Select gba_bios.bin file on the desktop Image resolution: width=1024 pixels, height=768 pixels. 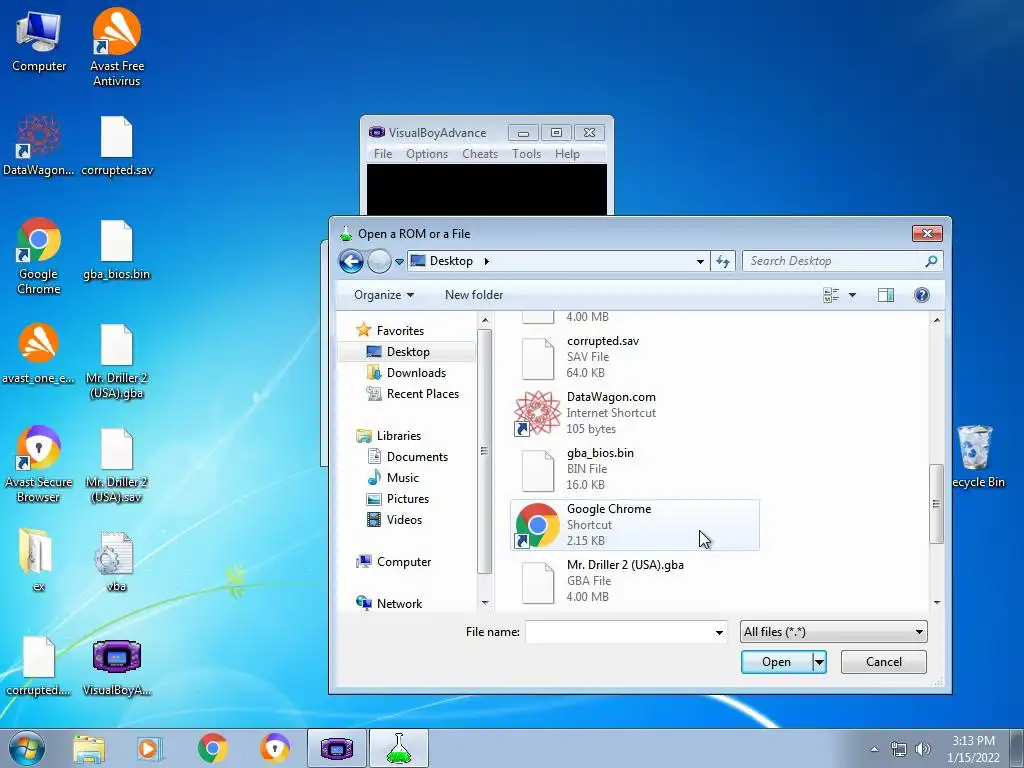117,251
